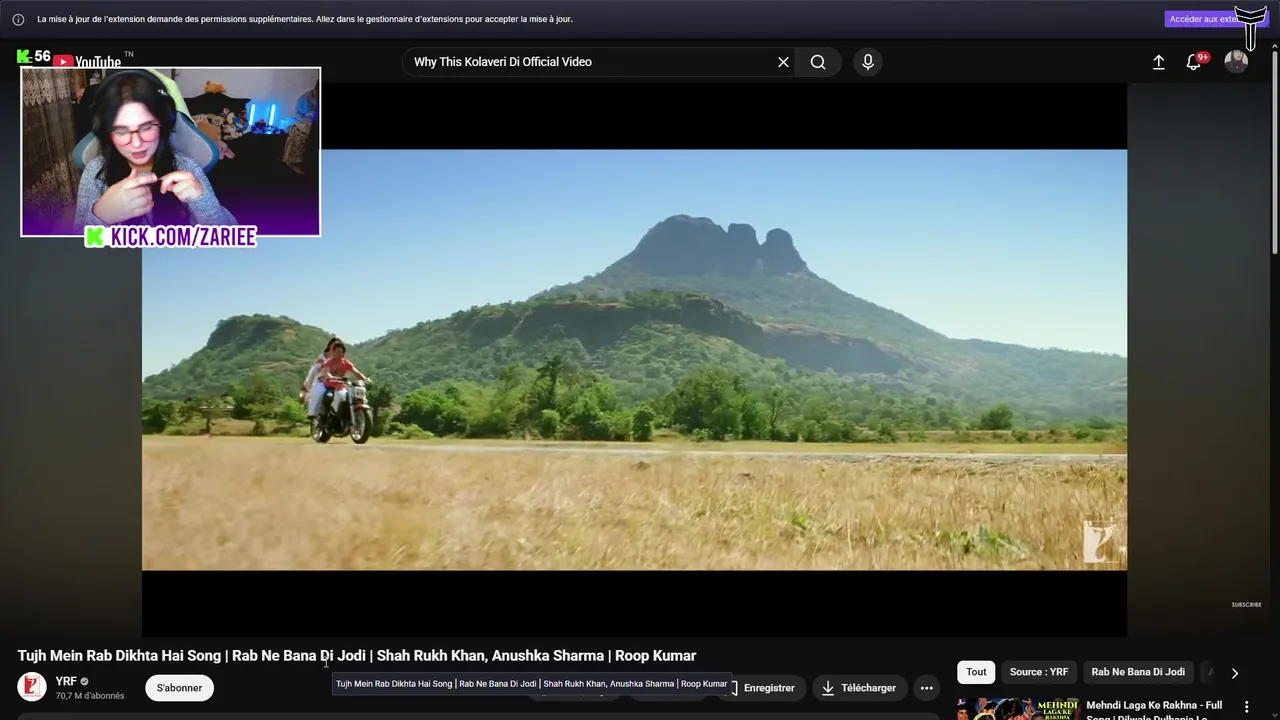Screen dimensions: 1280x720
Task: Click the page vertical scrollbar
Action: pyautogui.click(x=1274, y=150)
